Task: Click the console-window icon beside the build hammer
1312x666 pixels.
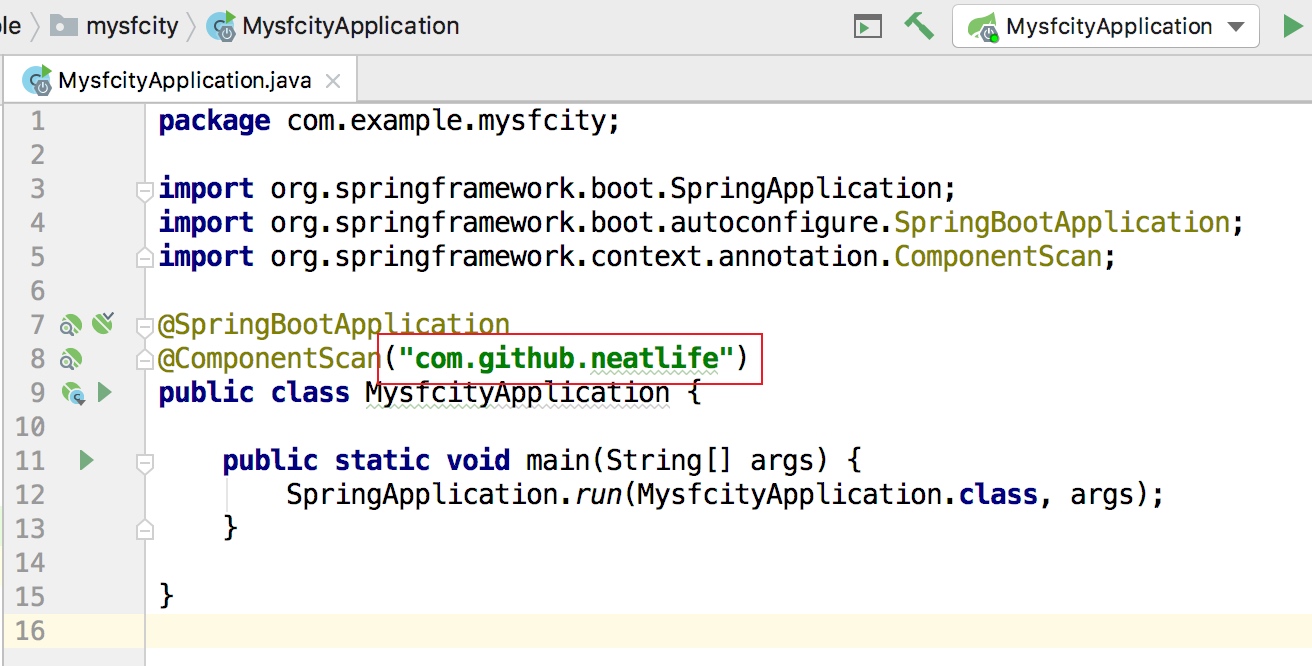Action: coord(866,27)
